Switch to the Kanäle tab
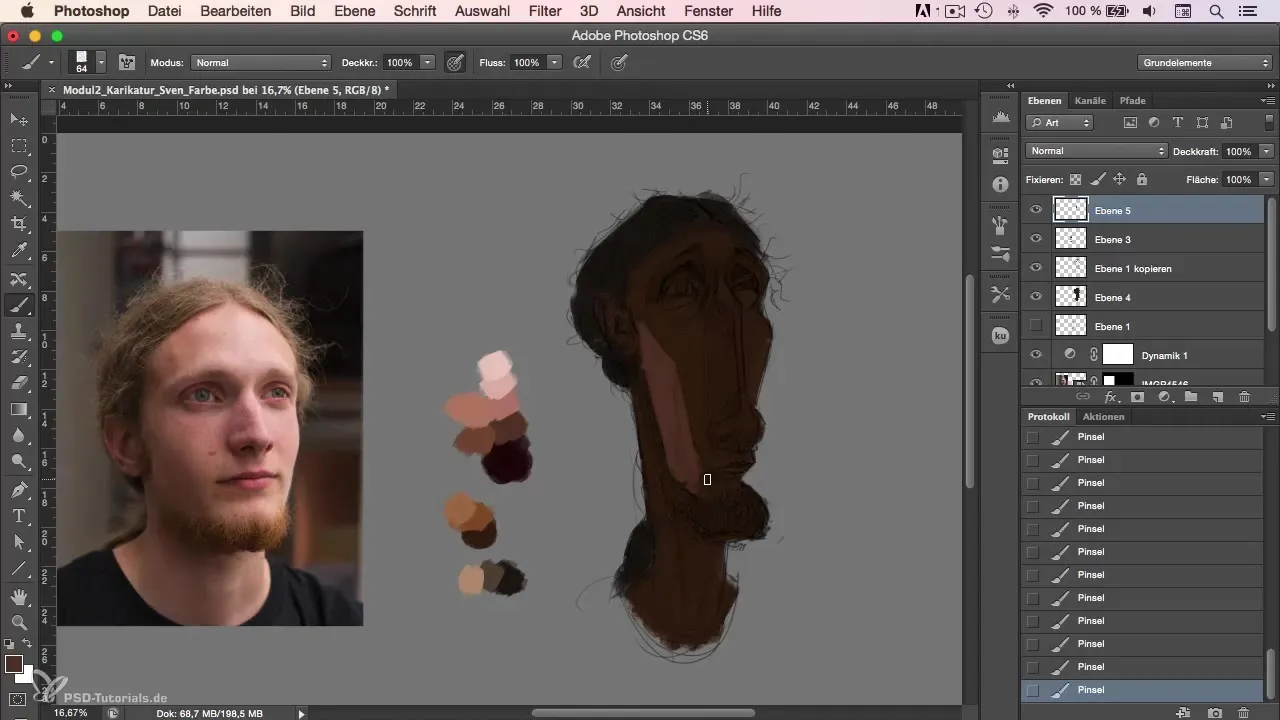Viewport: 1280px width, 720px height. click(1090, 101)
